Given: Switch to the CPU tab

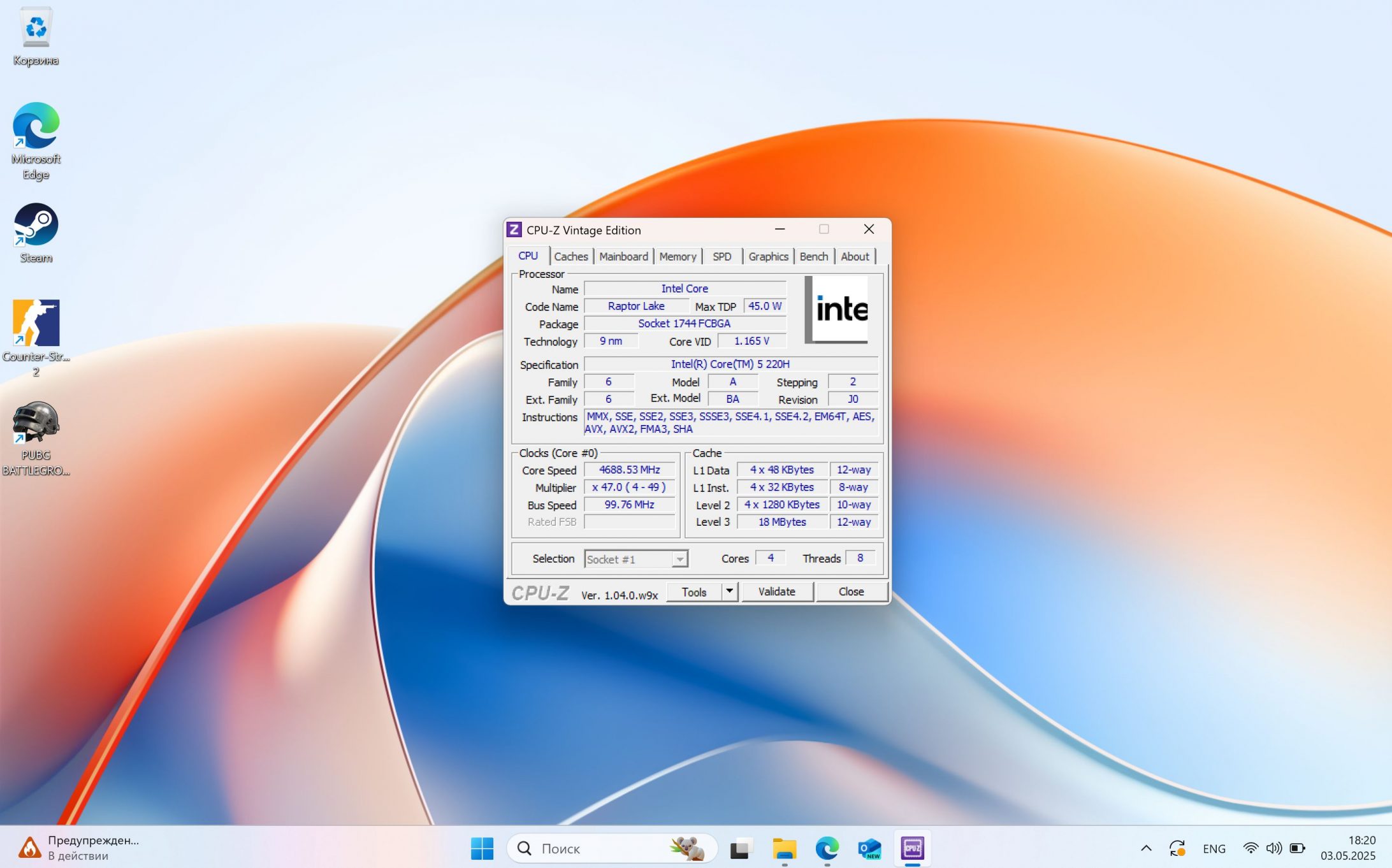Looking at the screenshot, I should coord(528,256).
